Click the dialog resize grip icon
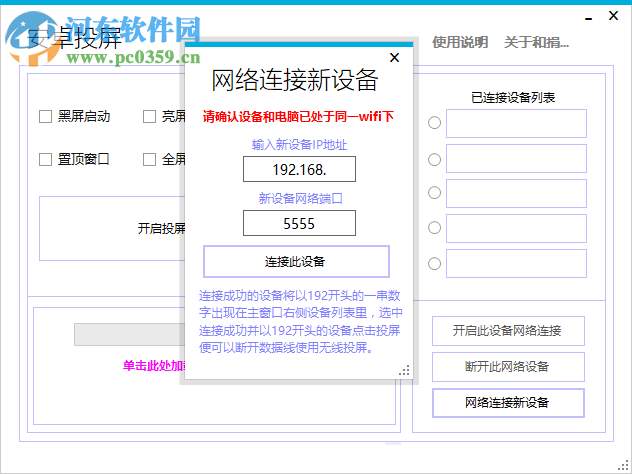Image resolution: width=632 pixels, height=474 pixels. click(x=404, y=370)
